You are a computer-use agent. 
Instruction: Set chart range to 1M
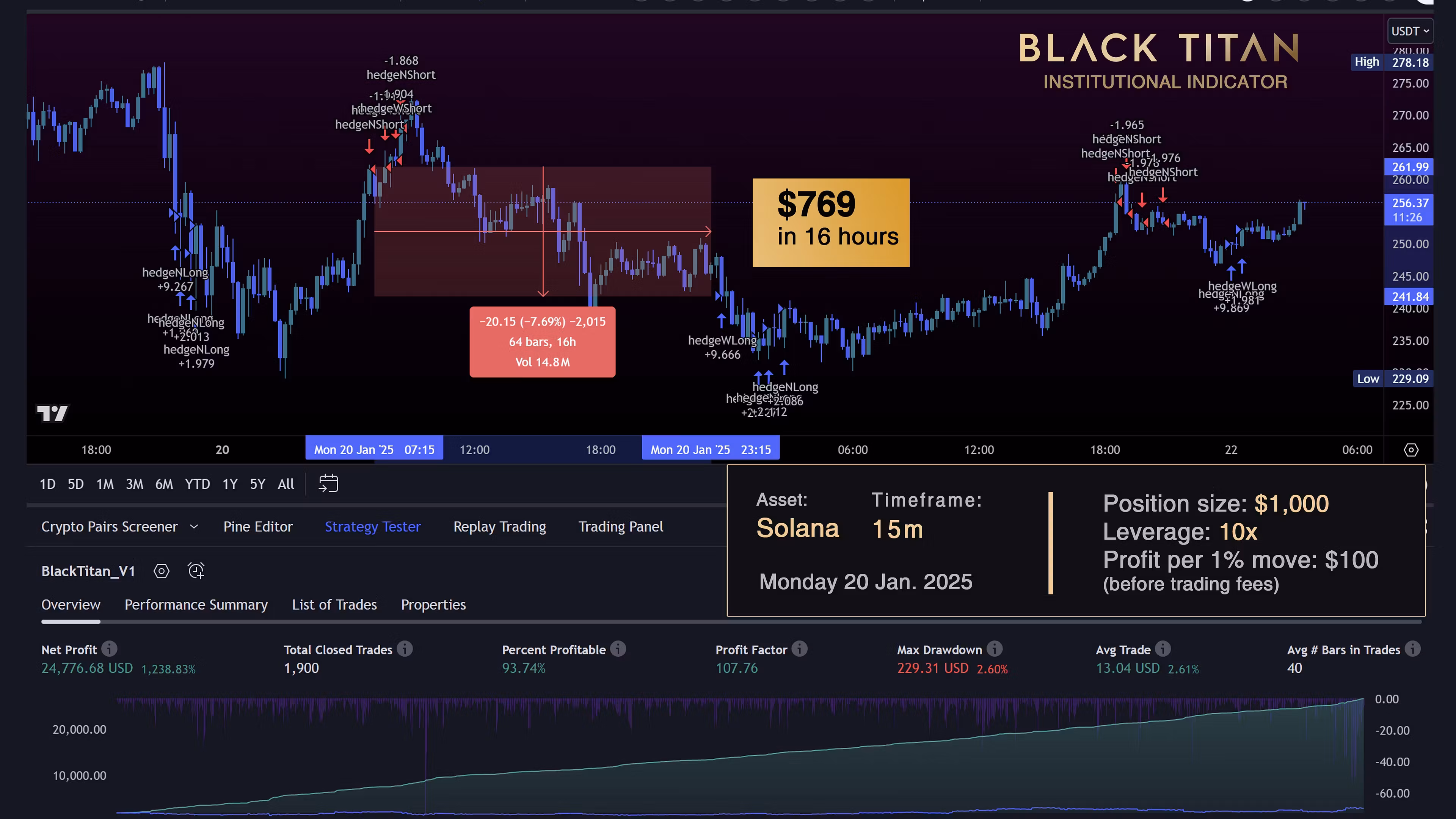pyautogui.click(x=105, y=485)
